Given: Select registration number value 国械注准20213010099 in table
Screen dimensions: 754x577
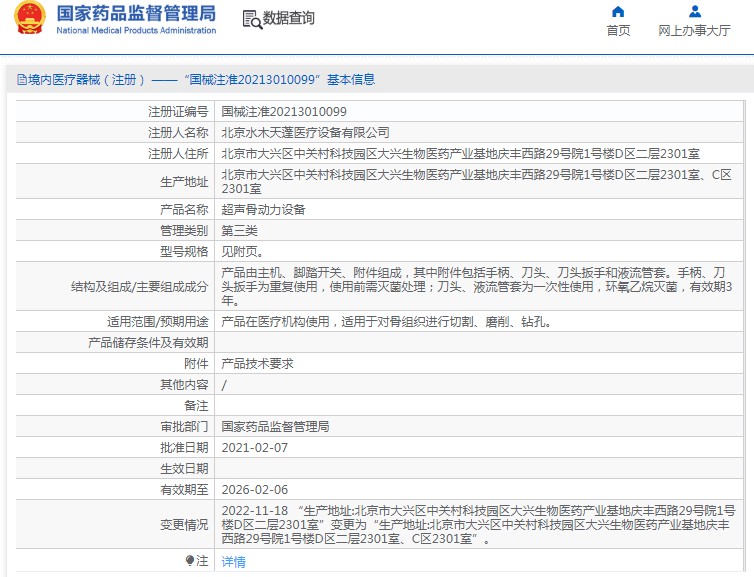Looking at the screenshot, I should tap(284, 112).
